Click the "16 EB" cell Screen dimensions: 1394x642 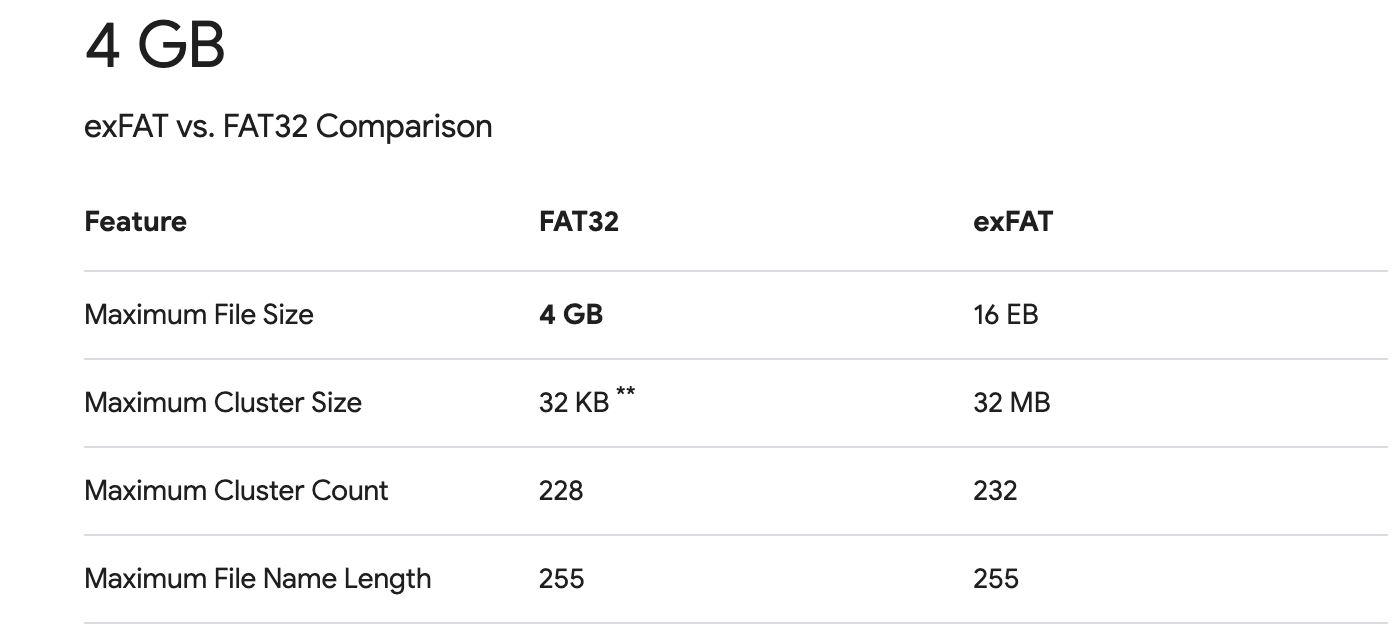(1005, 315)
